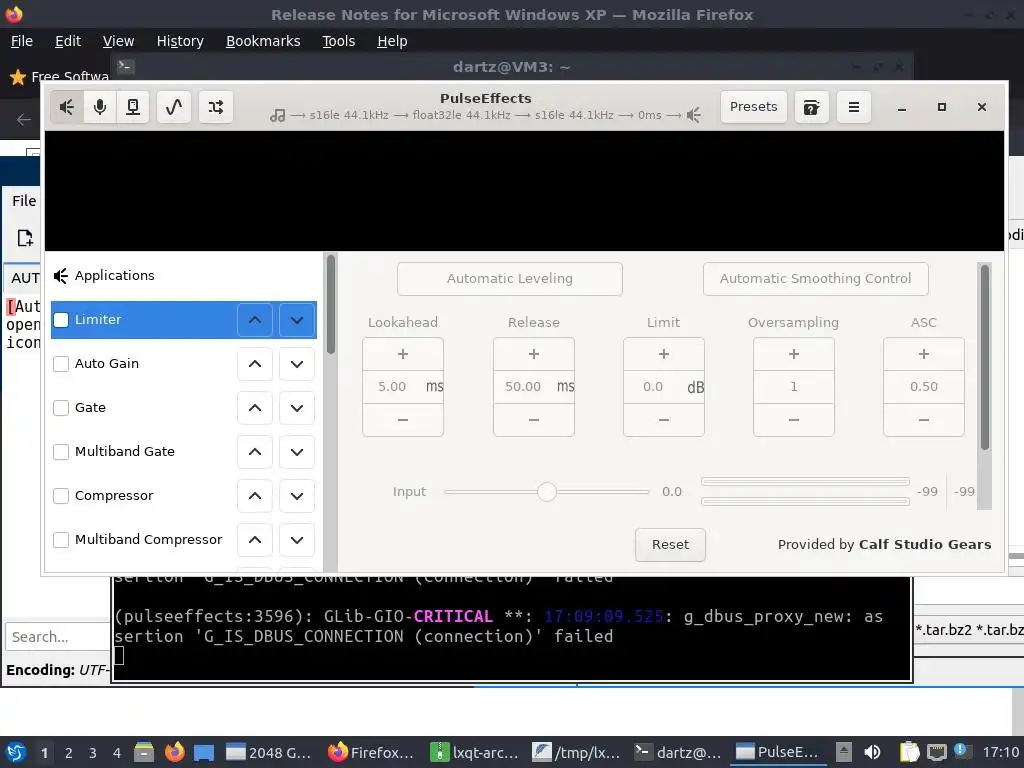1024x768 pixels.
Task: Open the PulseEffects help icon
Action: coord(811,107)
